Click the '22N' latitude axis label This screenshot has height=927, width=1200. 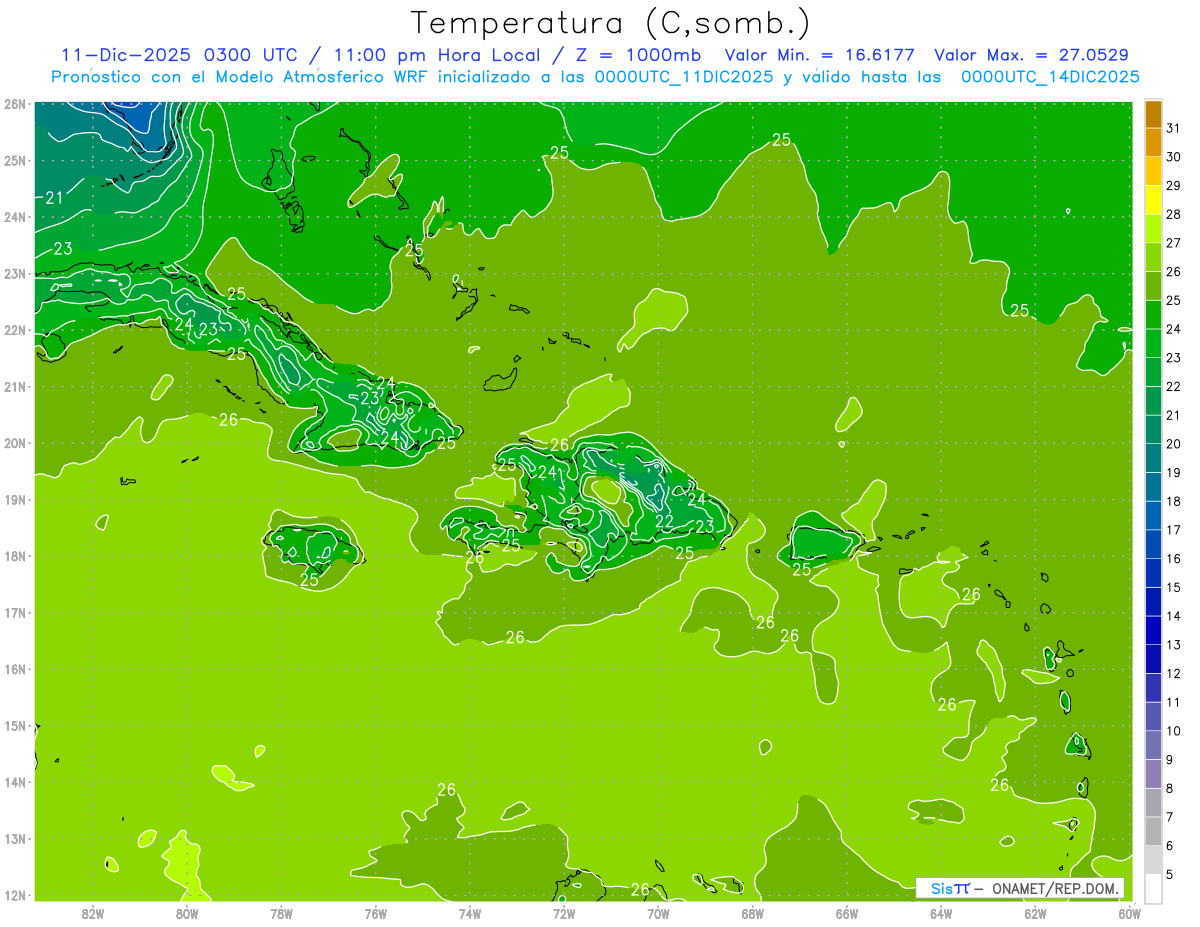pos(15,330)
